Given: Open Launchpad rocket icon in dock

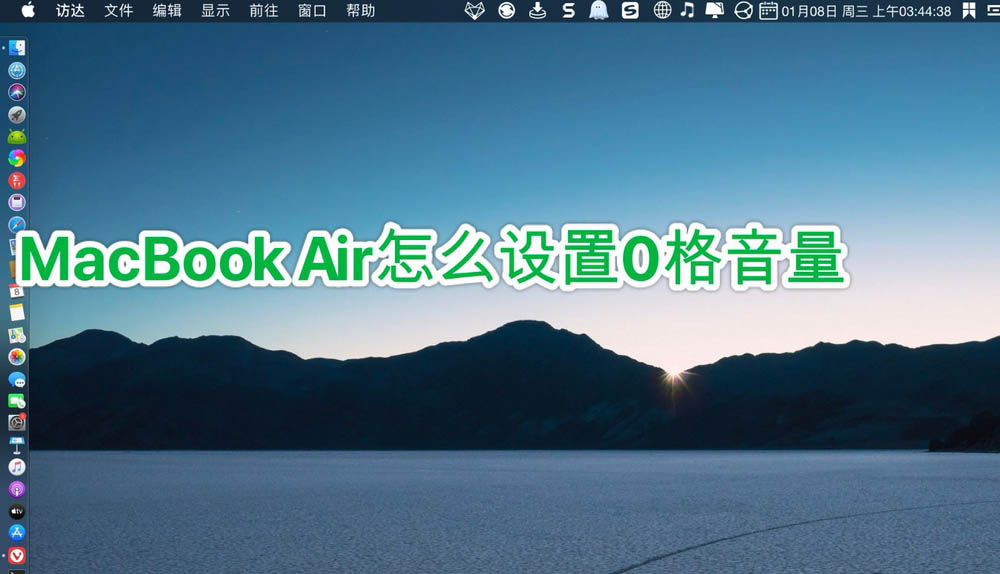Looking at the screenshot, I should click(x=17, y=114).
